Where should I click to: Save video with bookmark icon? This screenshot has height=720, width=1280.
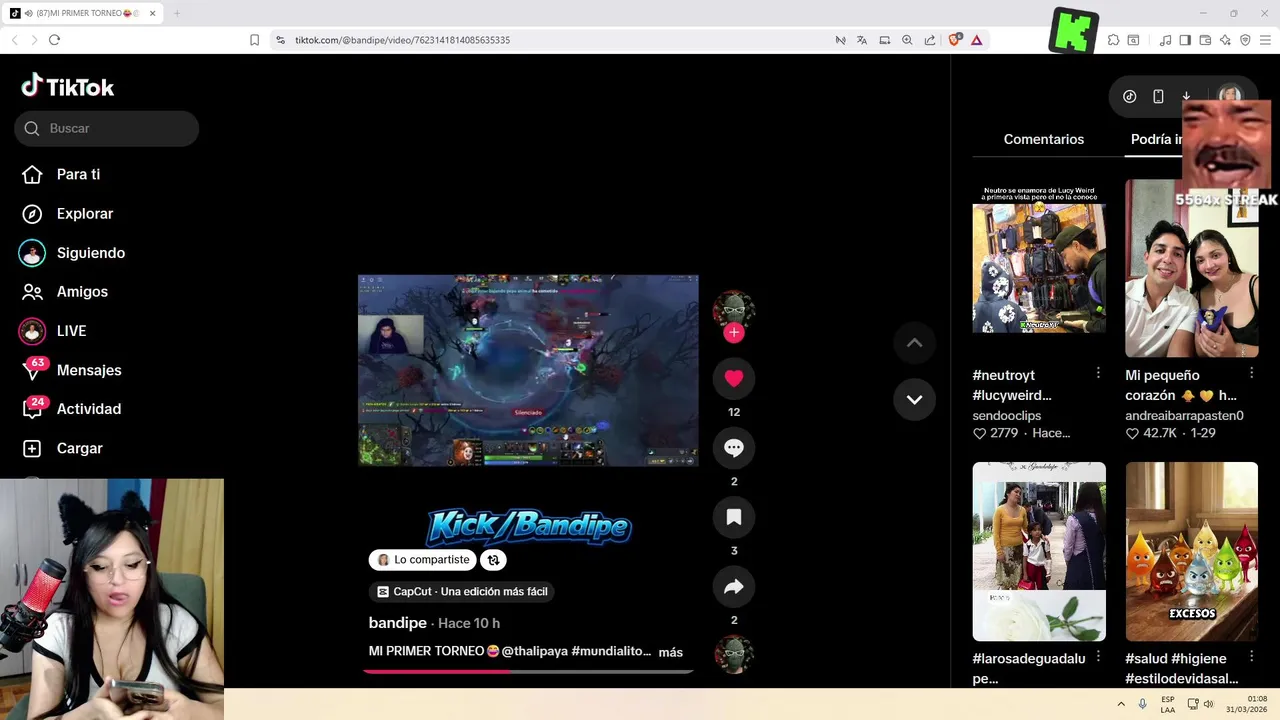pos(734,517)
